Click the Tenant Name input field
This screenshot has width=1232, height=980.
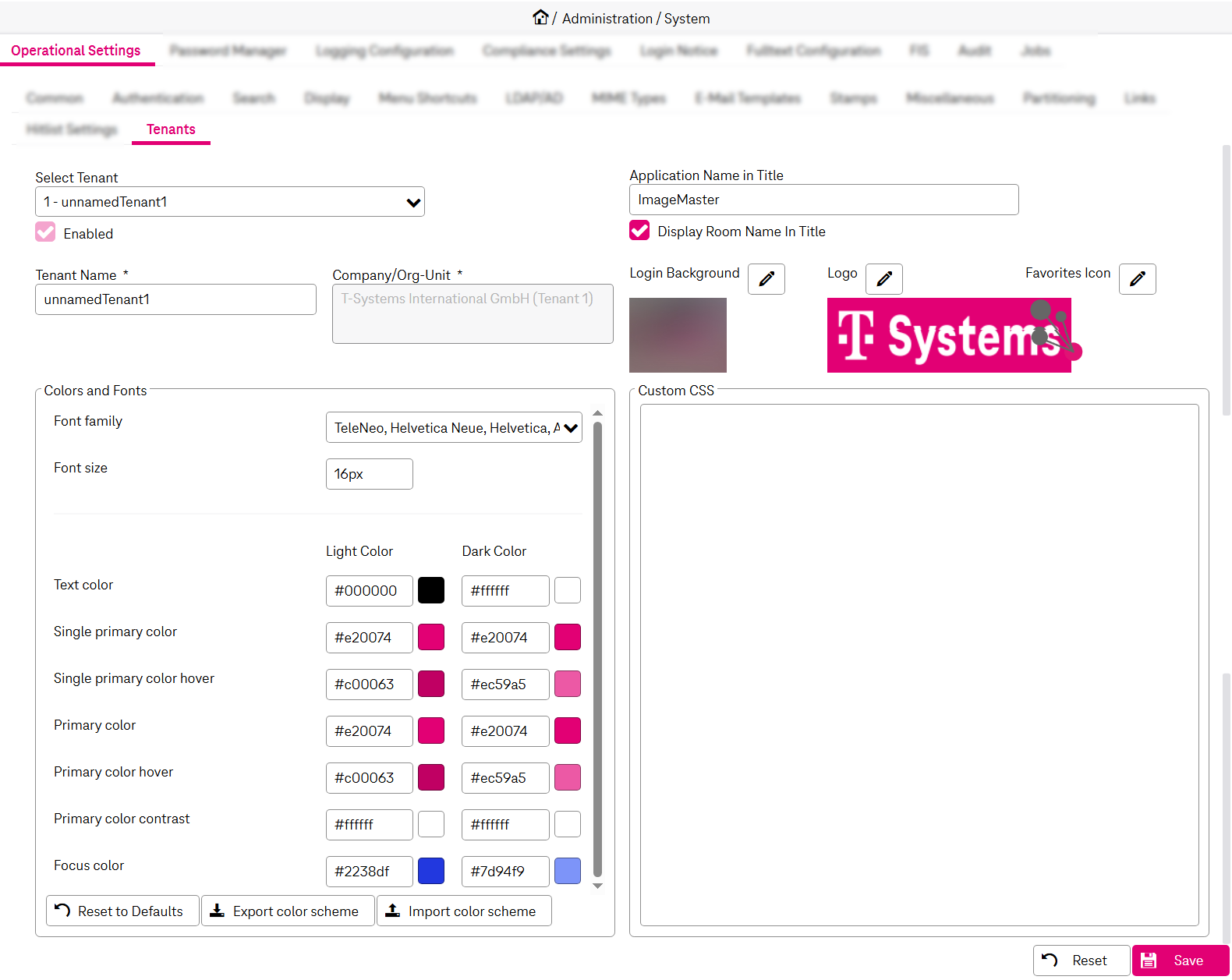point(175,299)
